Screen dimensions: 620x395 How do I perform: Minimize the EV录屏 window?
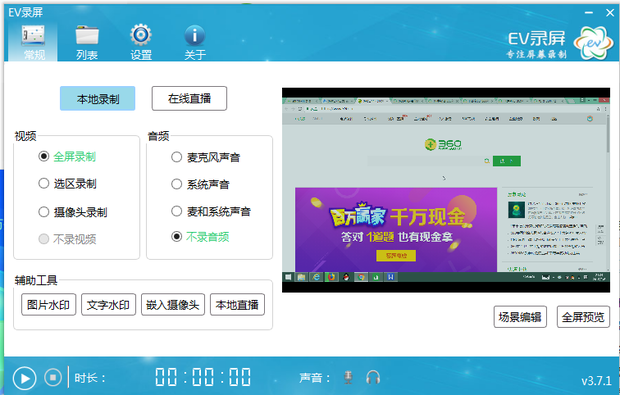[589, 13]
